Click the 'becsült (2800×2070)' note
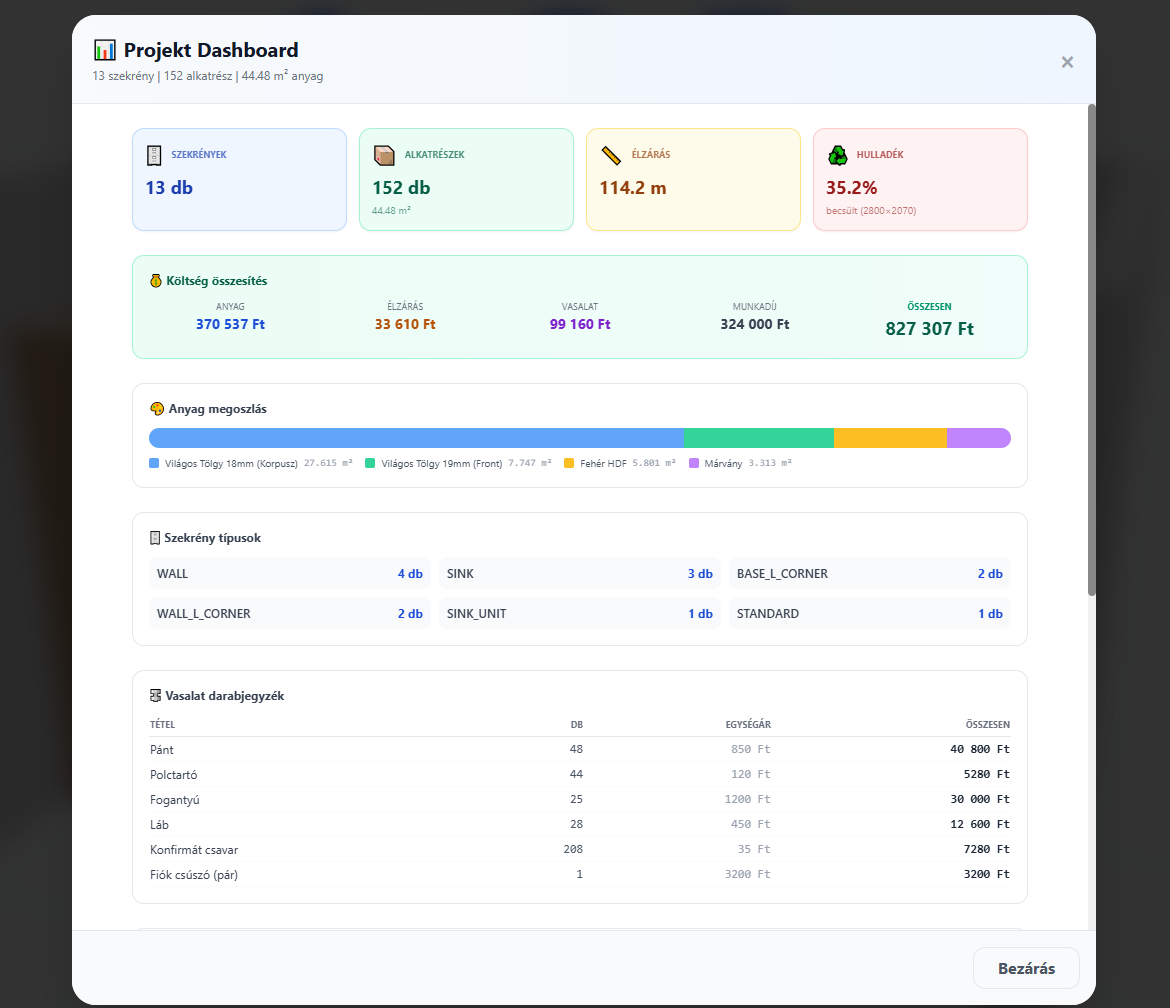Image resolution: width=1170 pixels, height=1008 pixels. pos(871,211)
